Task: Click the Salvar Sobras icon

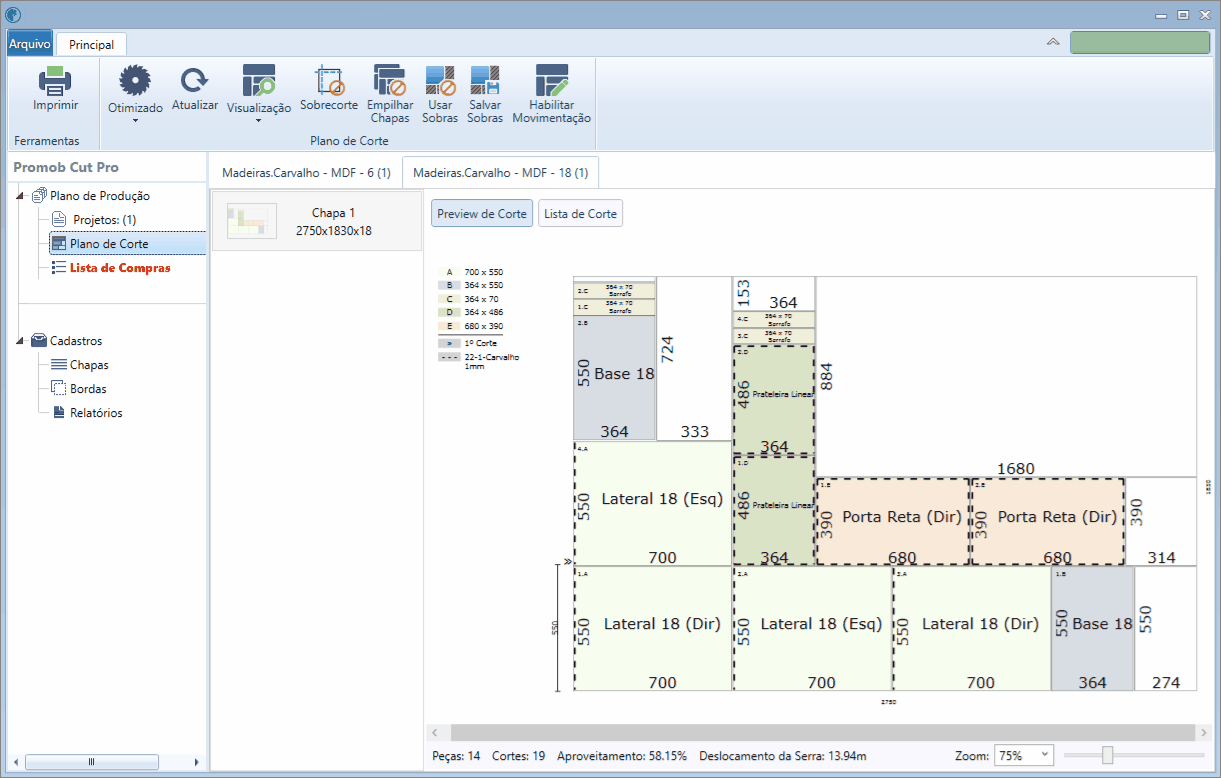Action: (485, 80)
